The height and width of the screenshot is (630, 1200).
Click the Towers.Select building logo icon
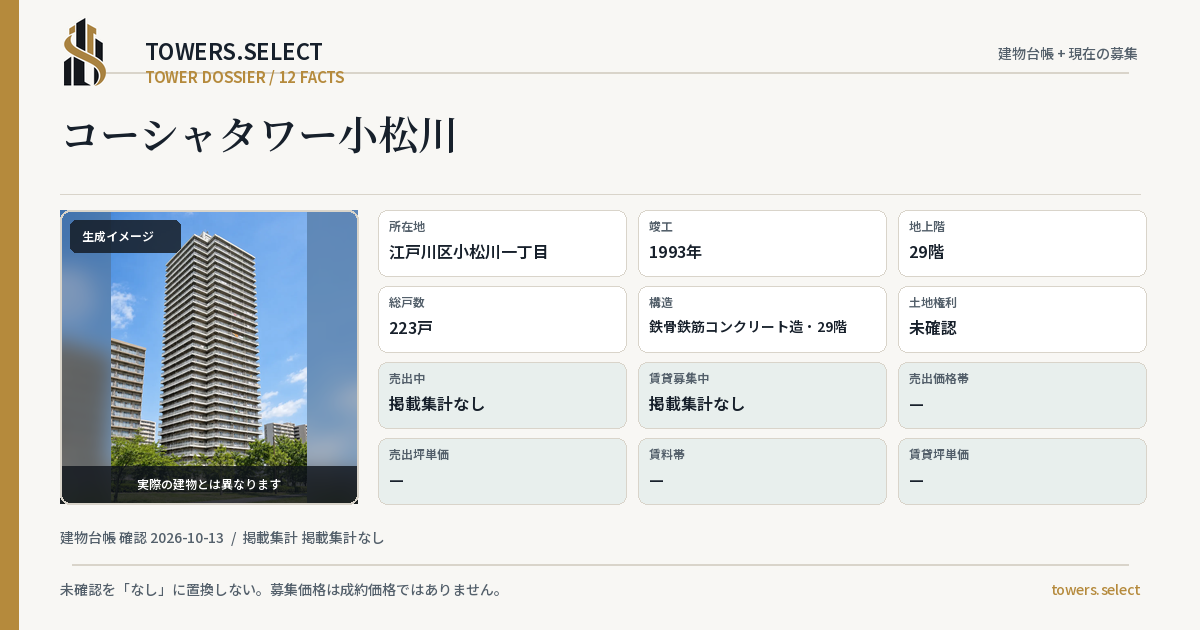[x=85, y=52]
